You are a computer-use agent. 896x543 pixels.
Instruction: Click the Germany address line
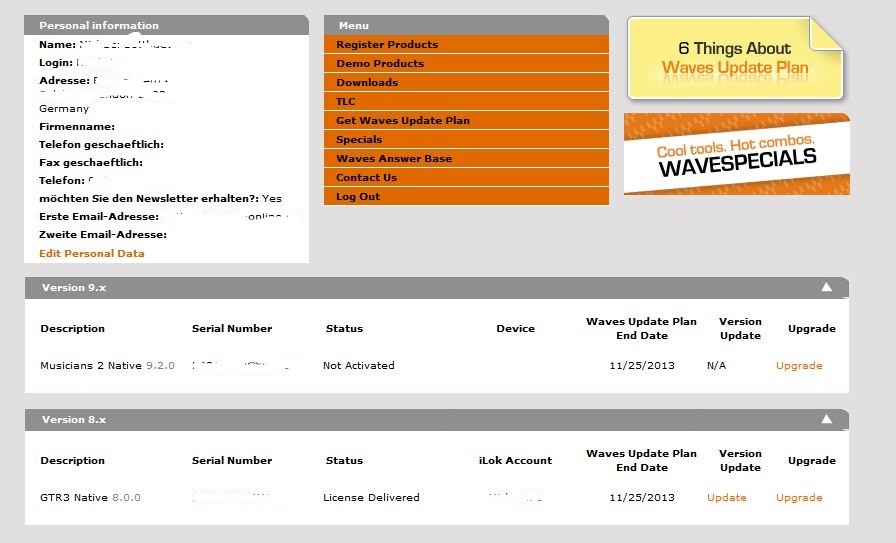(x=64, y=109)
